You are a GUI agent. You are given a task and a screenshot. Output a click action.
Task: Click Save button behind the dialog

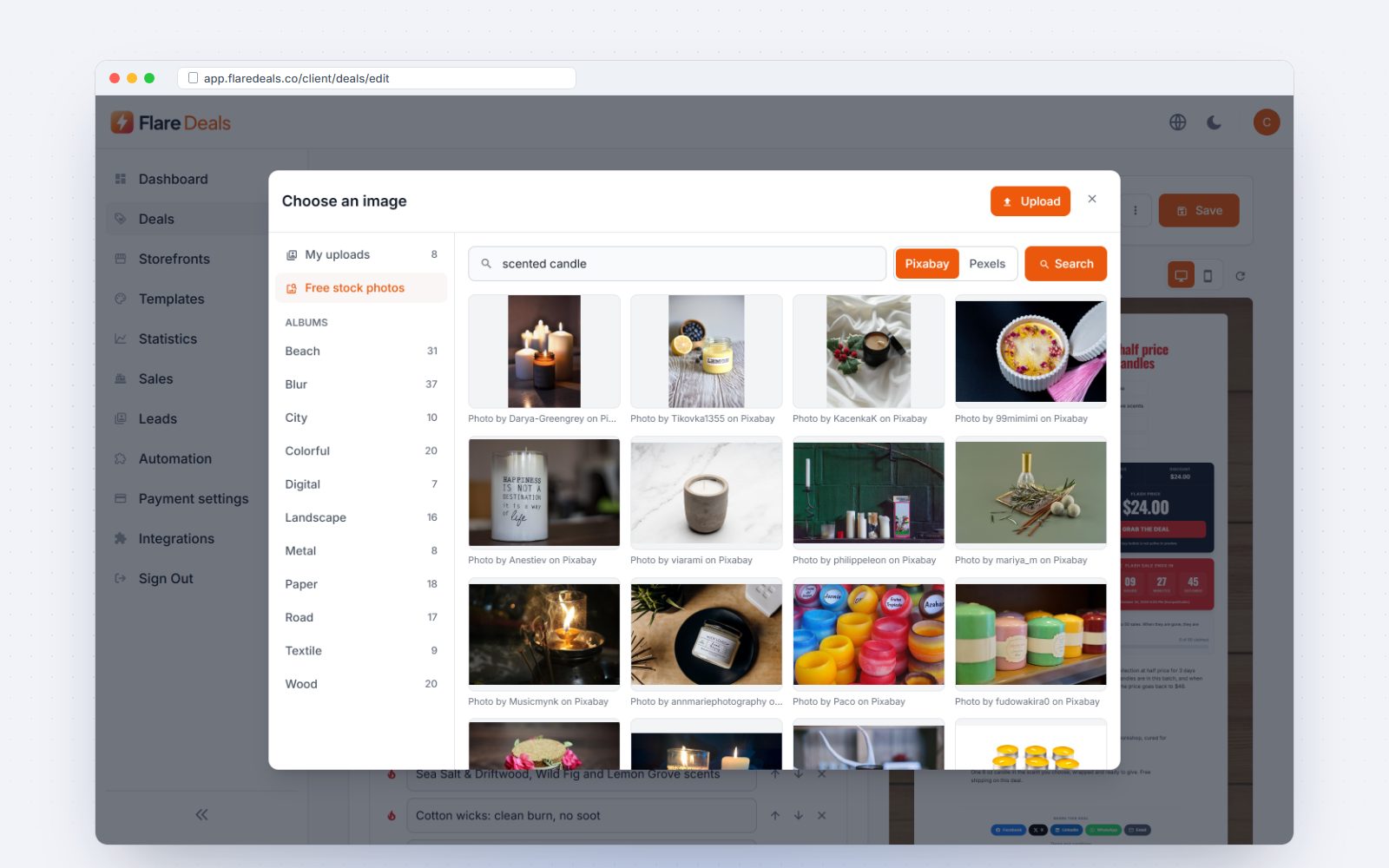[1199, 210]
